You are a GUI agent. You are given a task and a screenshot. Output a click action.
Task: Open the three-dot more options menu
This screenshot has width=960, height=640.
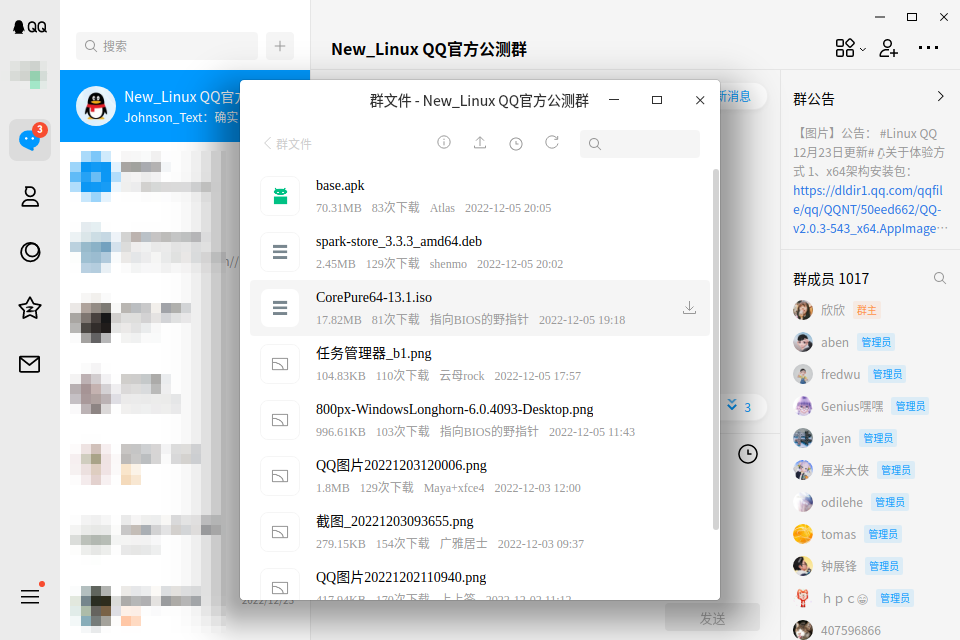click(x=928, y=48)
